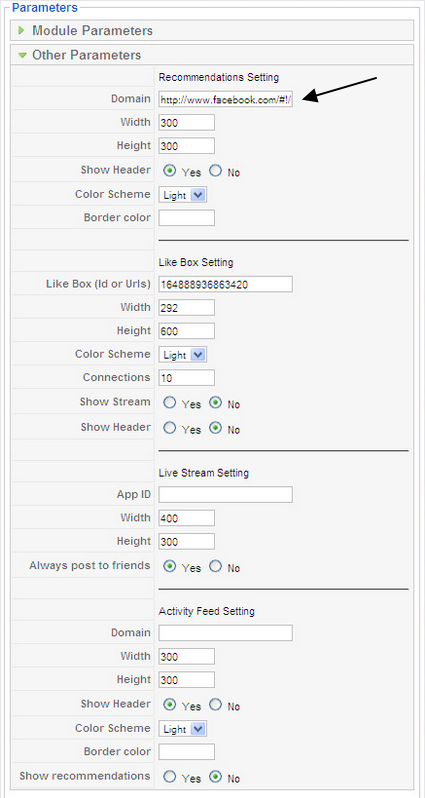Select Yes for Like Box Show Header
The image size is (425, 798).
click(x=169, y=429)
